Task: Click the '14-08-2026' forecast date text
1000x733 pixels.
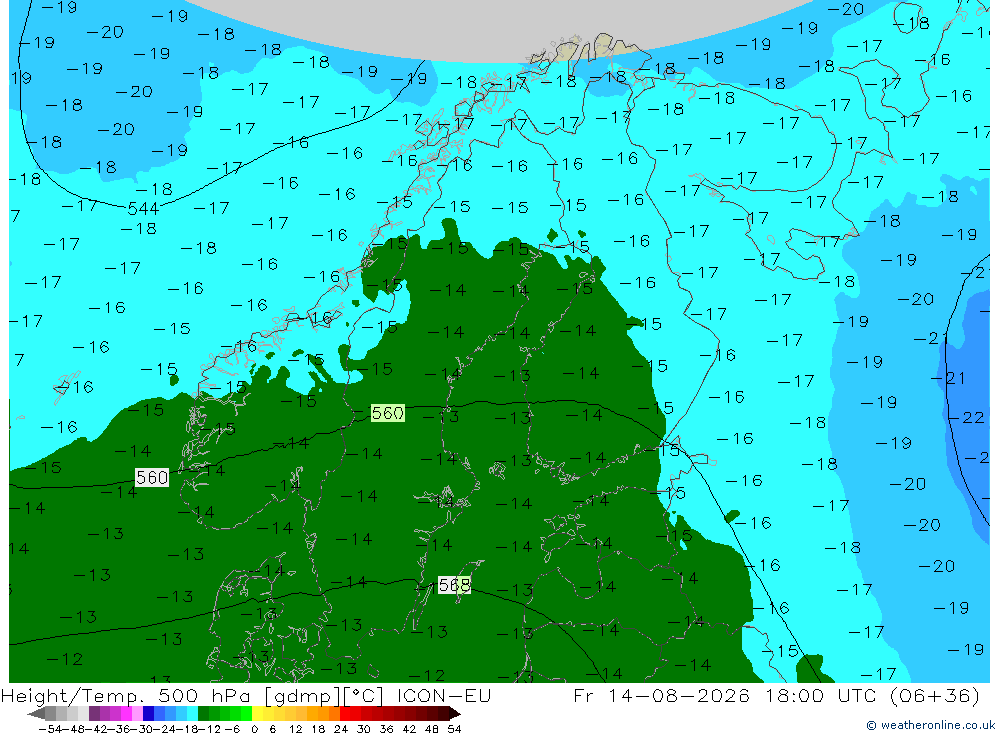Action: 678,695
